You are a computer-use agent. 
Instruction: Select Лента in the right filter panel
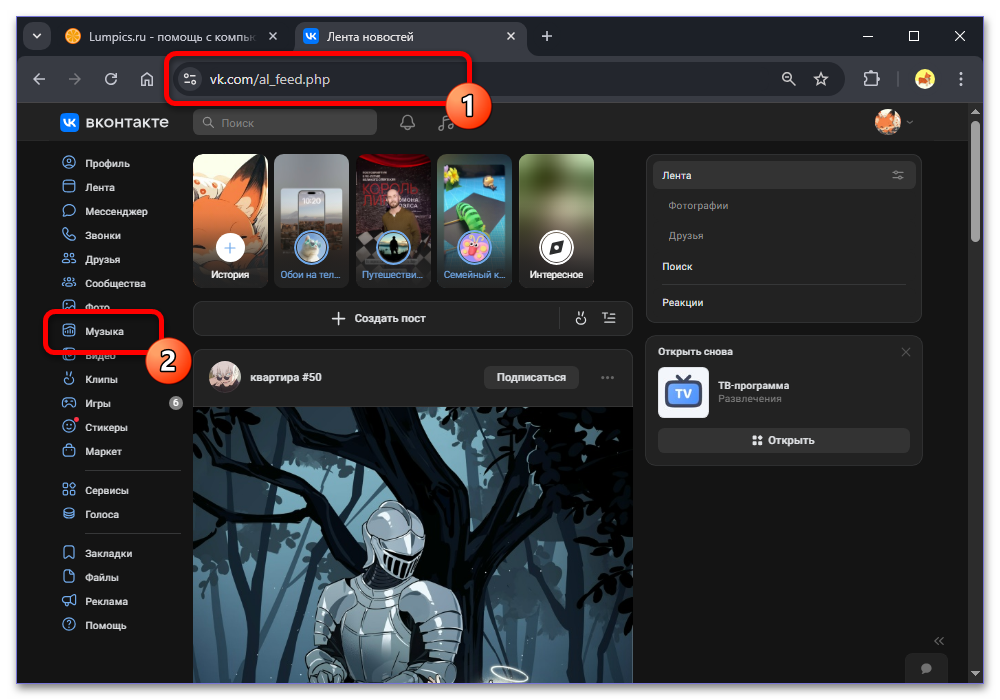coord(784,175)
